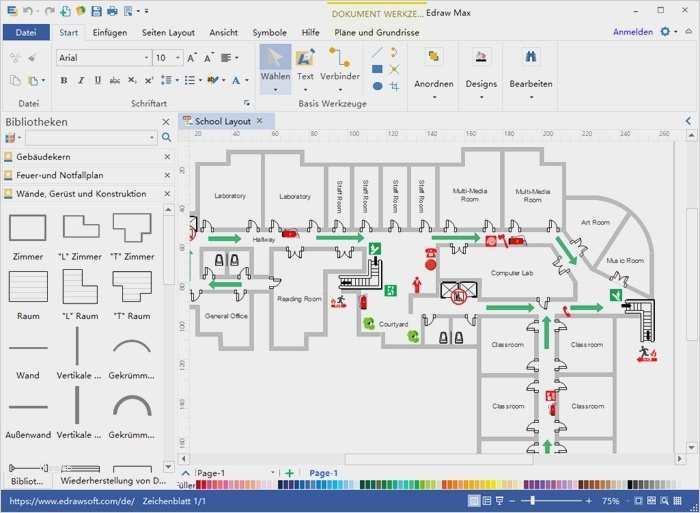Adjust the zoom slider in status bar
This screenshot has height=513, width=700.
533,500
